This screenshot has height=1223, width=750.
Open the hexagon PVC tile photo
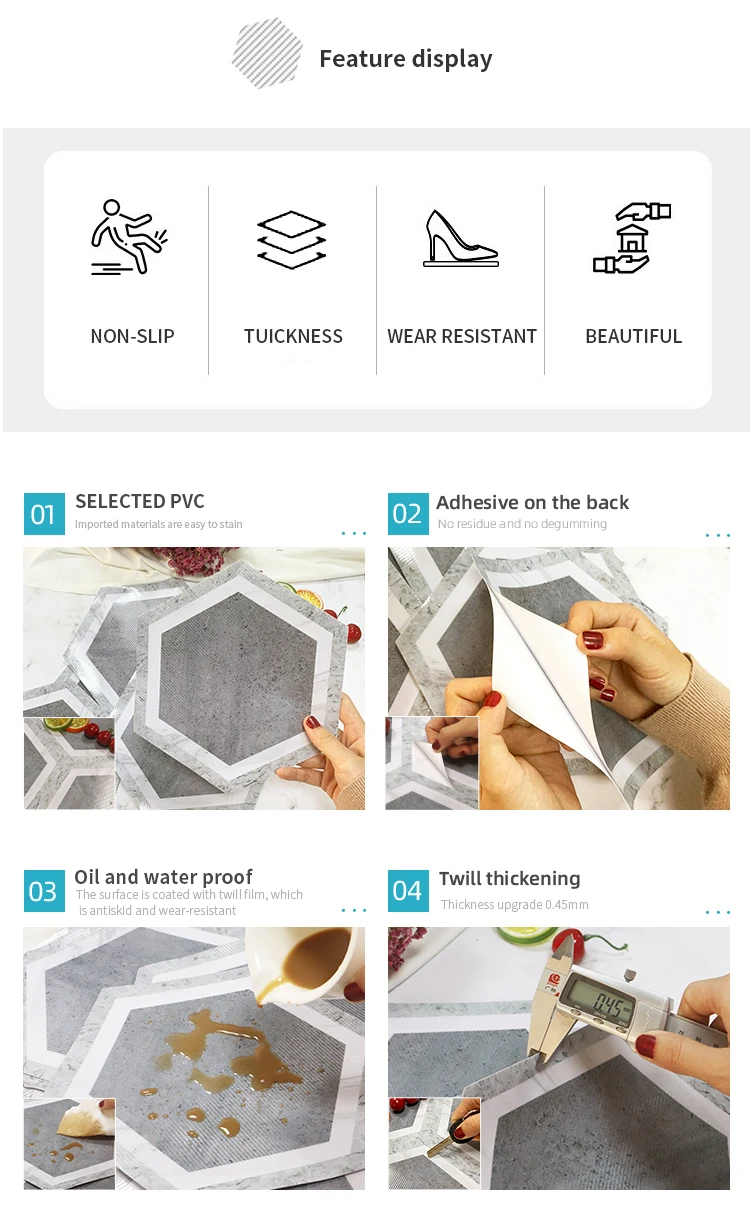click(194, 678)
